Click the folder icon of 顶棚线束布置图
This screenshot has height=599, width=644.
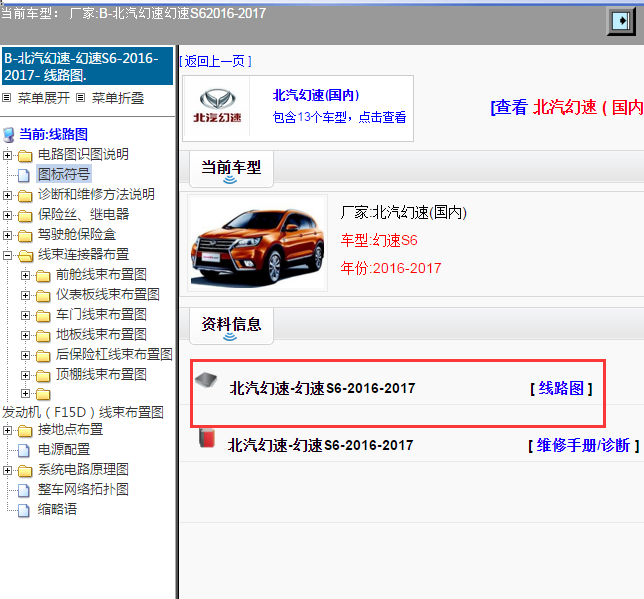tap(43, 376)
